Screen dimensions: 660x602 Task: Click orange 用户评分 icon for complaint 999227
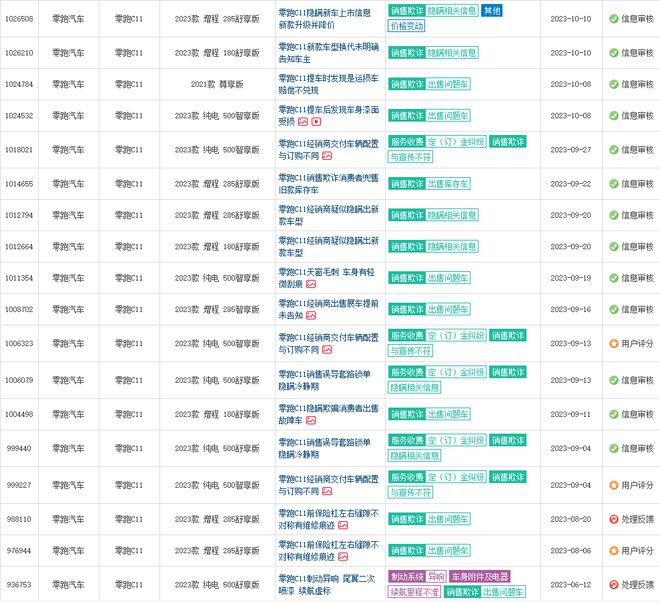click(614, 485)
